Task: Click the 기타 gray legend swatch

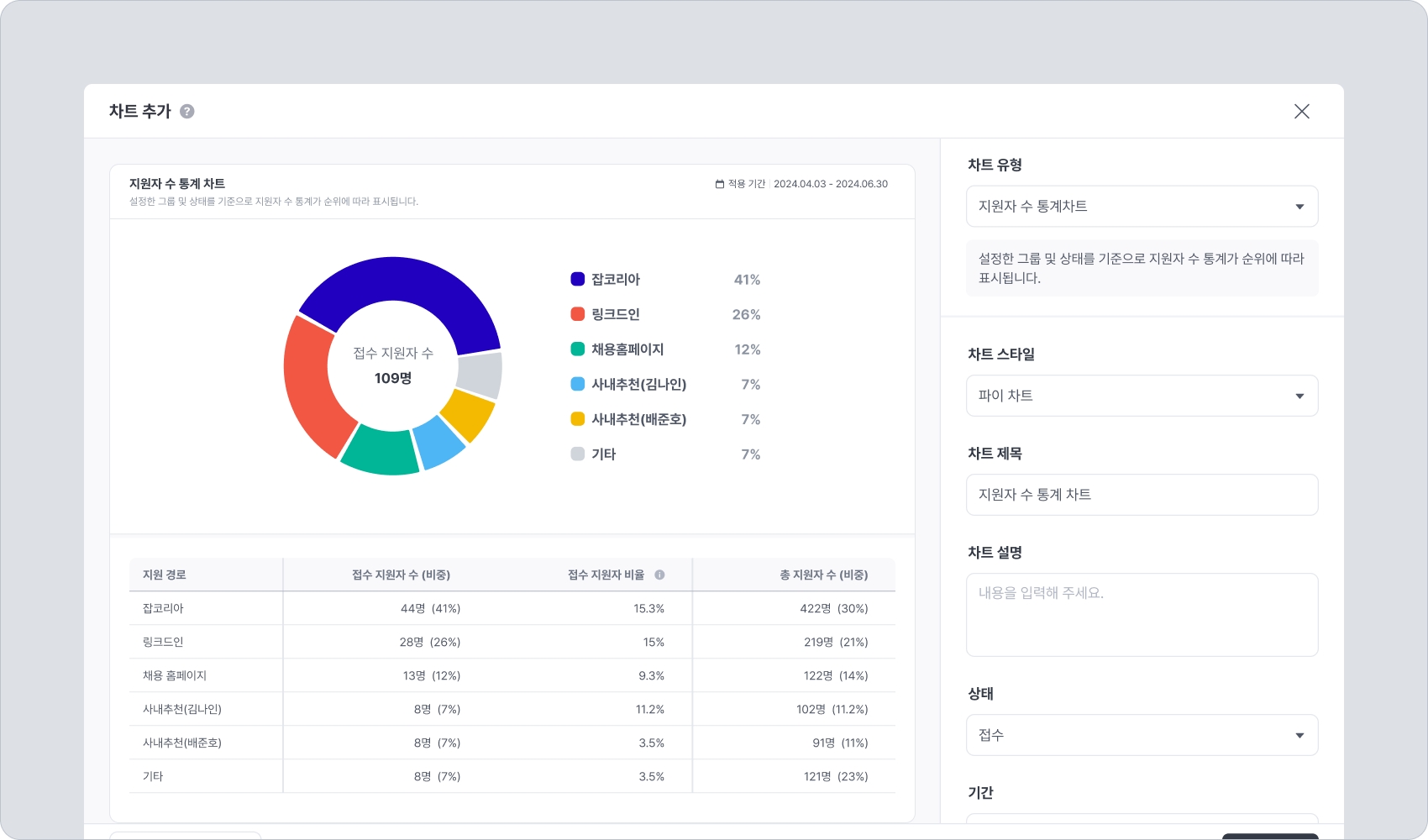Action: click(578, 454)
